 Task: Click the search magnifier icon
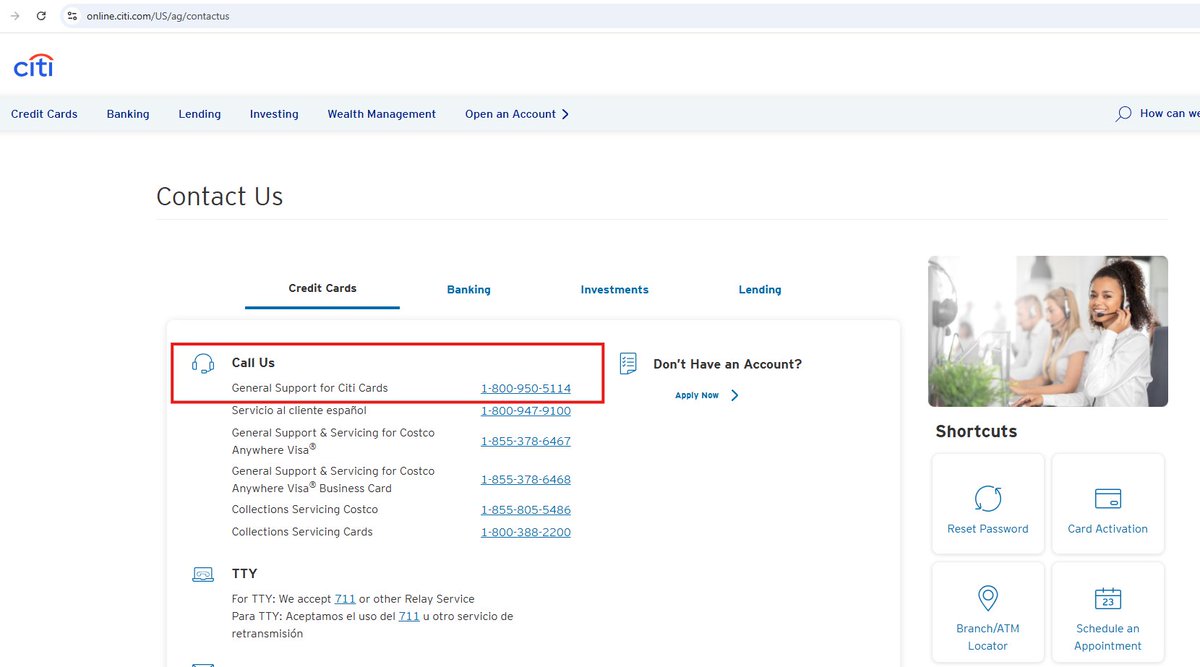[1123, 114]
